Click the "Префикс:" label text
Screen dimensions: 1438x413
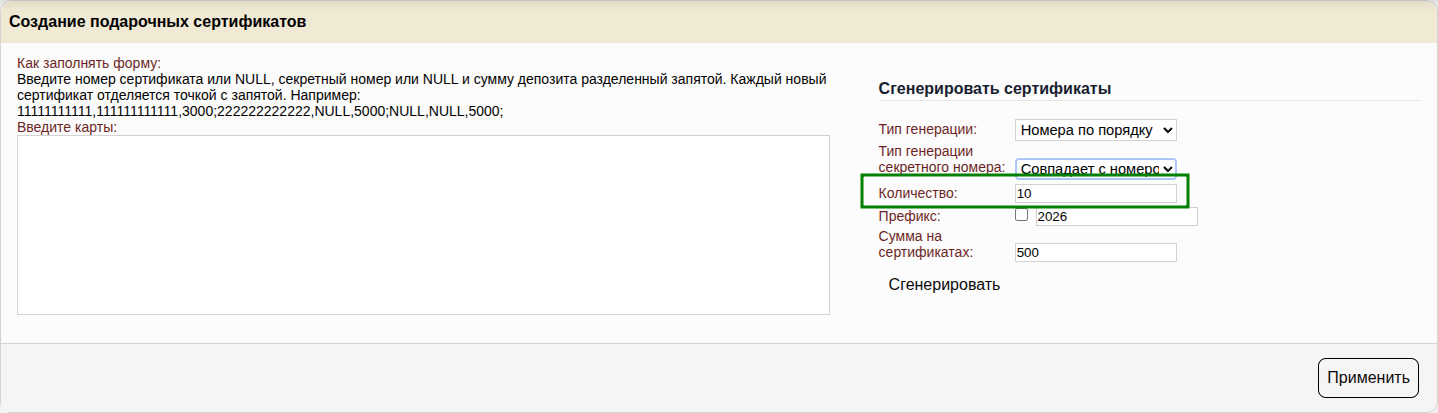[x=908, y=216]
